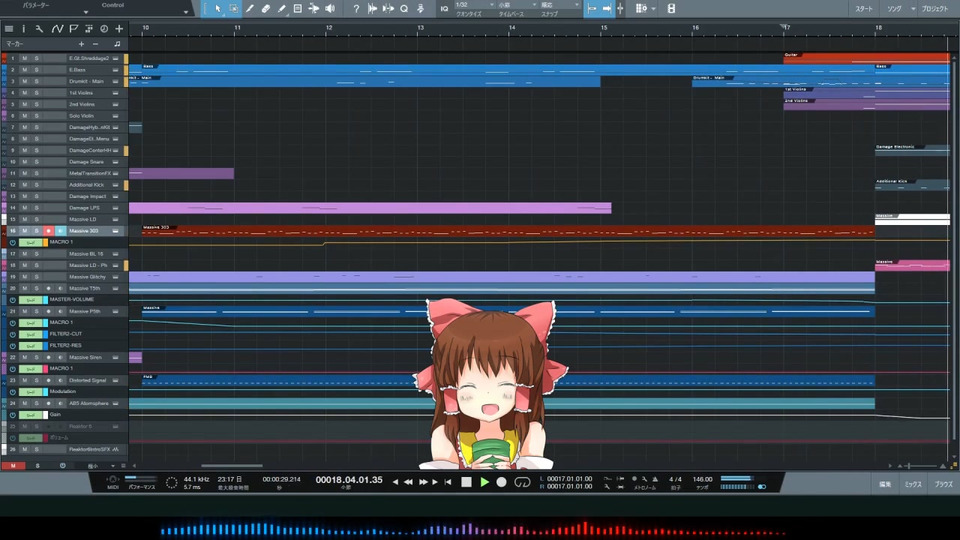Open FILTER2-CUT automation mode dropdown
This screenshot has height=540, width=960.
point(31,334)
